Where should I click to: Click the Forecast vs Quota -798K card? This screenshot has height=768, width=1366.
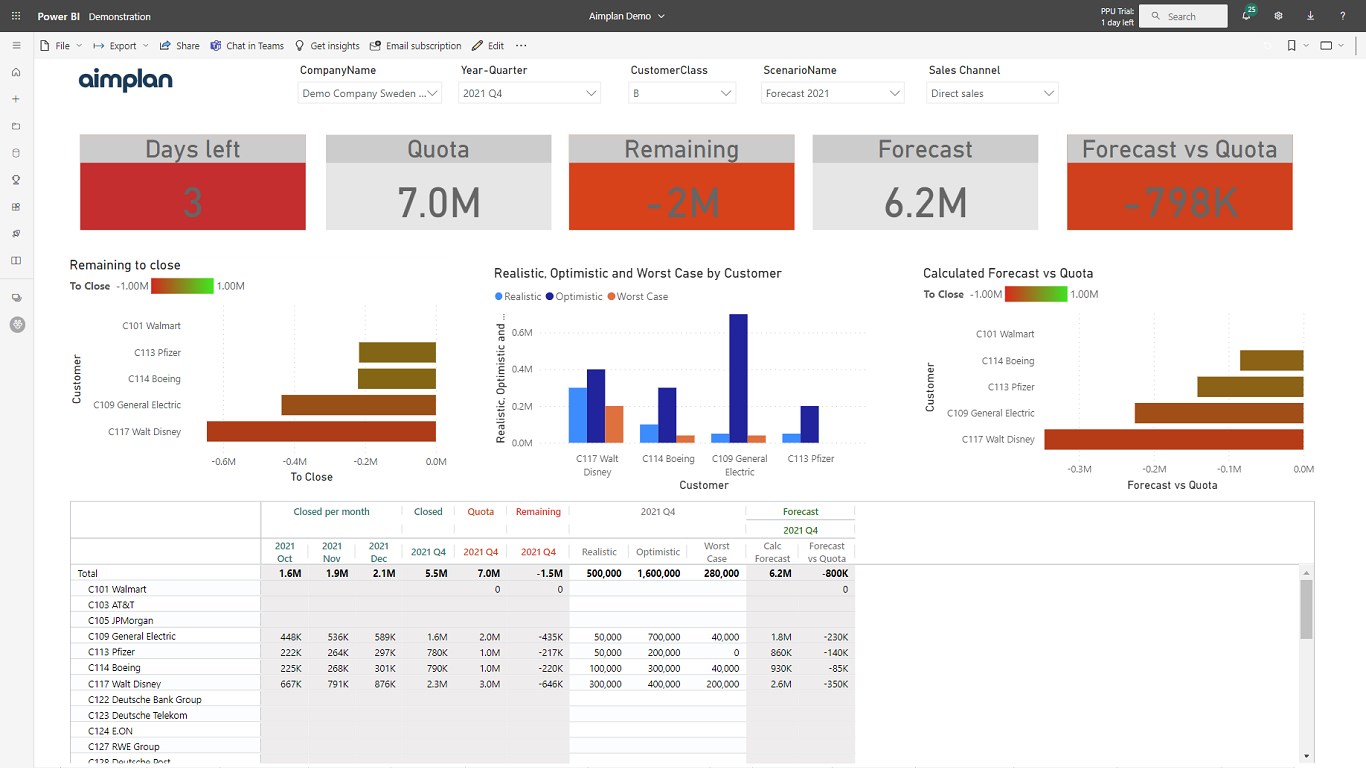1179,183
